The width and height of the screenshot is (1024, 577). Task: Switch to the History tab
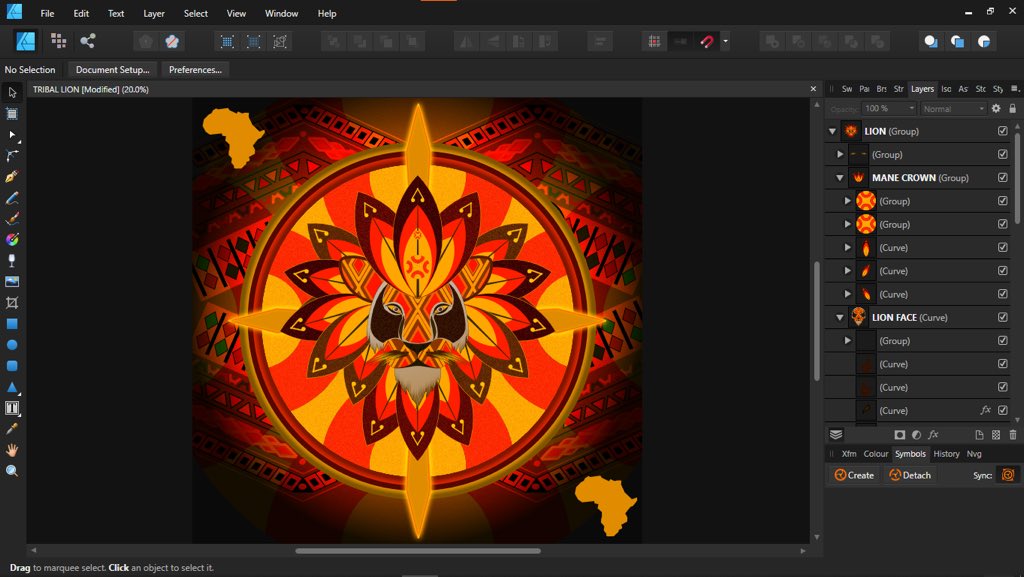tap(946, 454)
